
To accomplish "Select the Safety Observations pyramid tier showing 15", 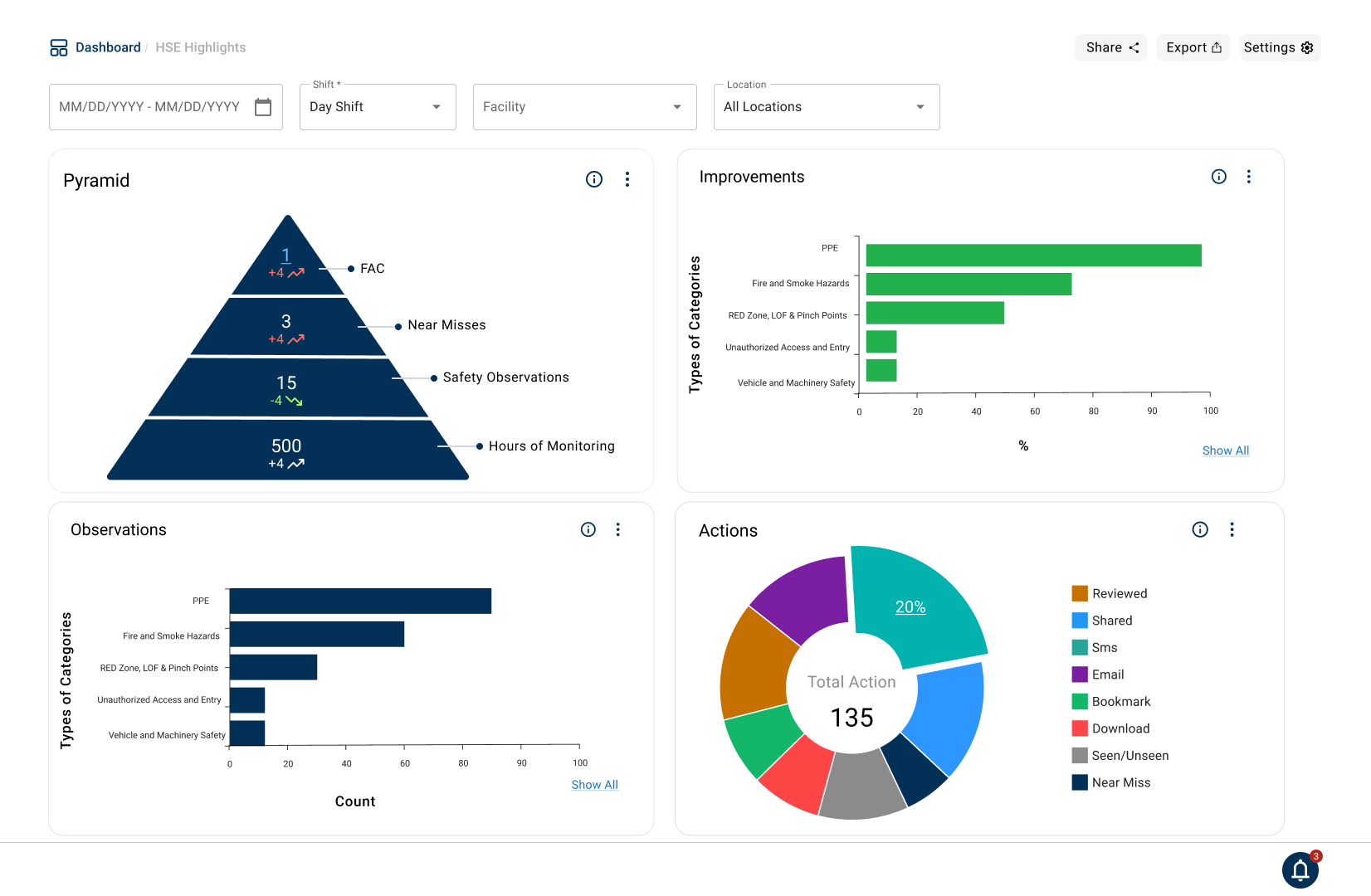I will coord(288,387).
